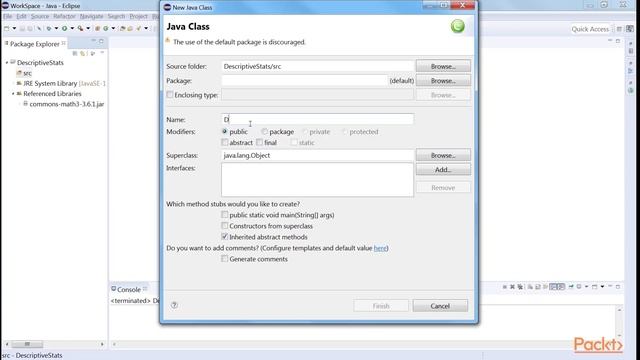Image resolution: width=640 pixels, height=360 pixels.
Task: Click the New toolbar icon in Eclipse
Action: click(7, 29)
